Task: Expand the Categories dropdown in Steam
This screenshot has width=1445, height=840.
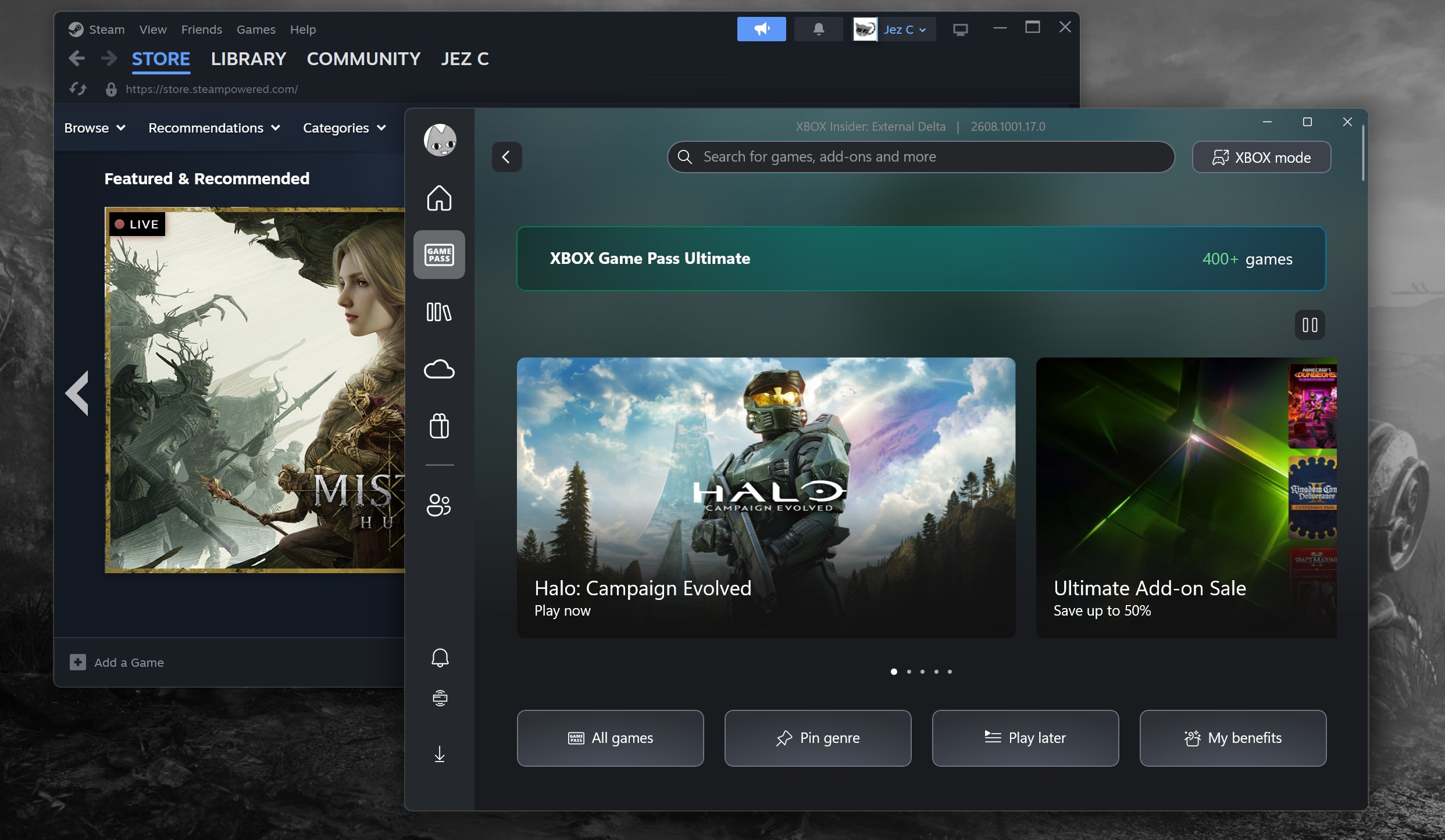Action: click(344, 128)
